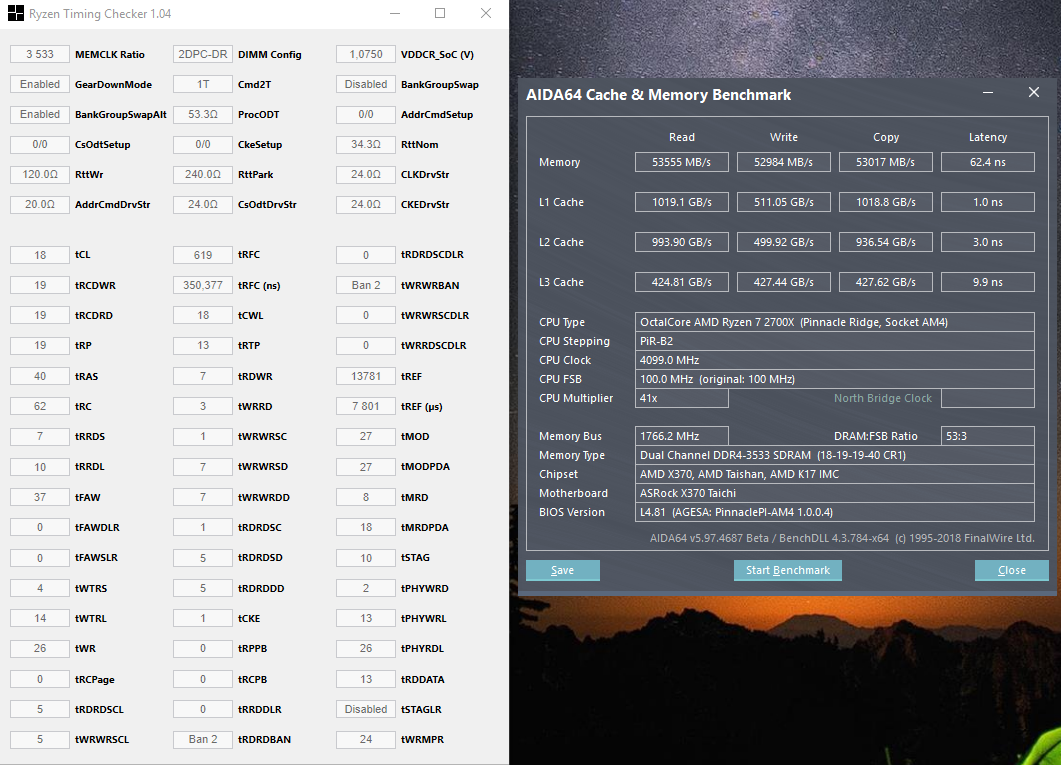Click the Memory Bus value 1766.2 MHz

point(681,436)
